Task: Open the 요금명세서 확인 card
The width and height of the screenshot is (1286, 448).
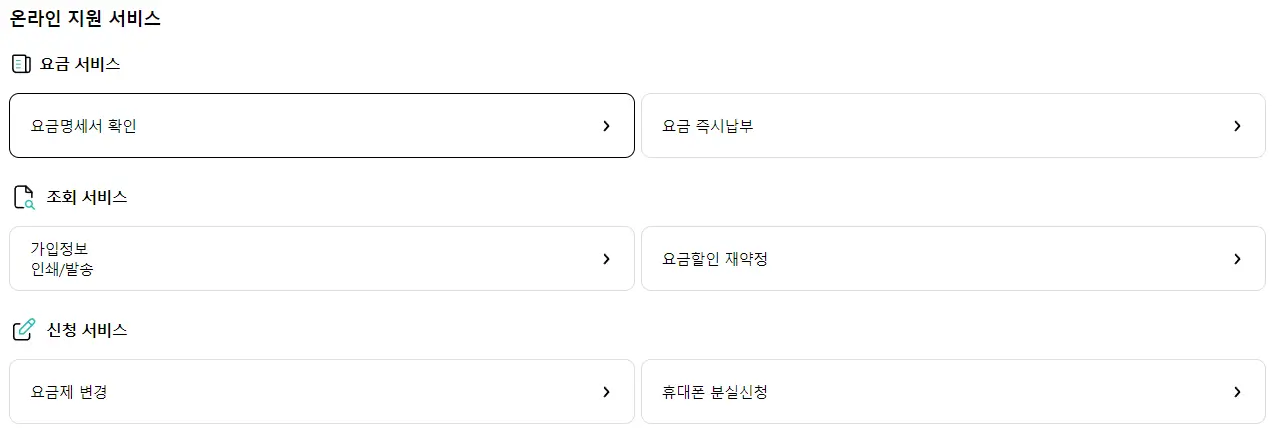Action: [322, 126]
